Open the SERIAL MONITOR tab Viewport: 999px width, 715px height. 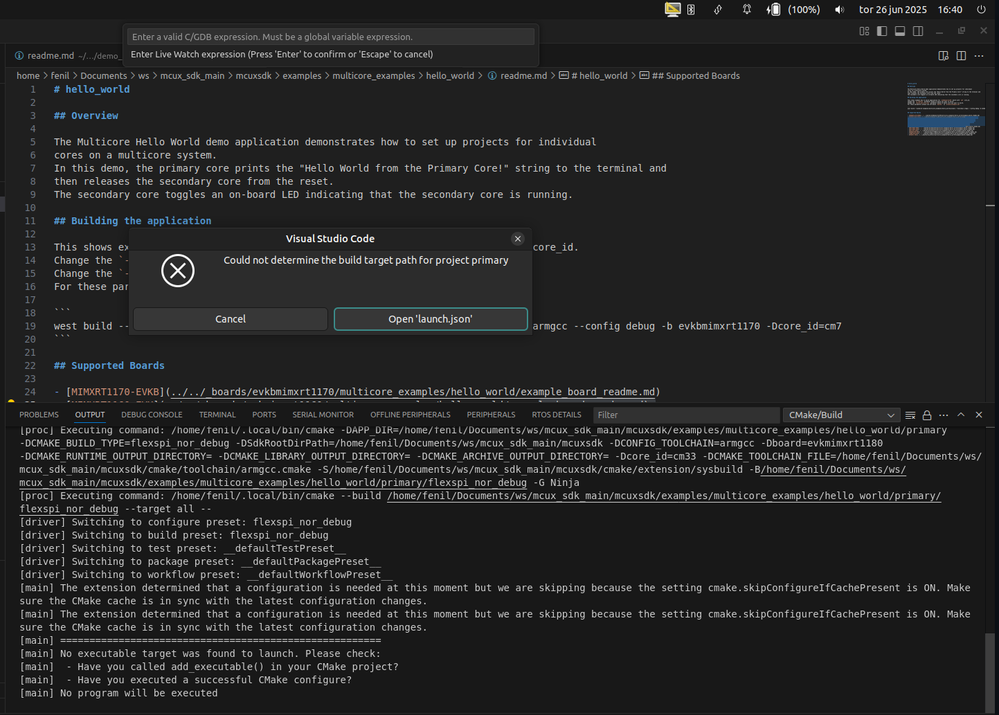(x=323, y=415)
